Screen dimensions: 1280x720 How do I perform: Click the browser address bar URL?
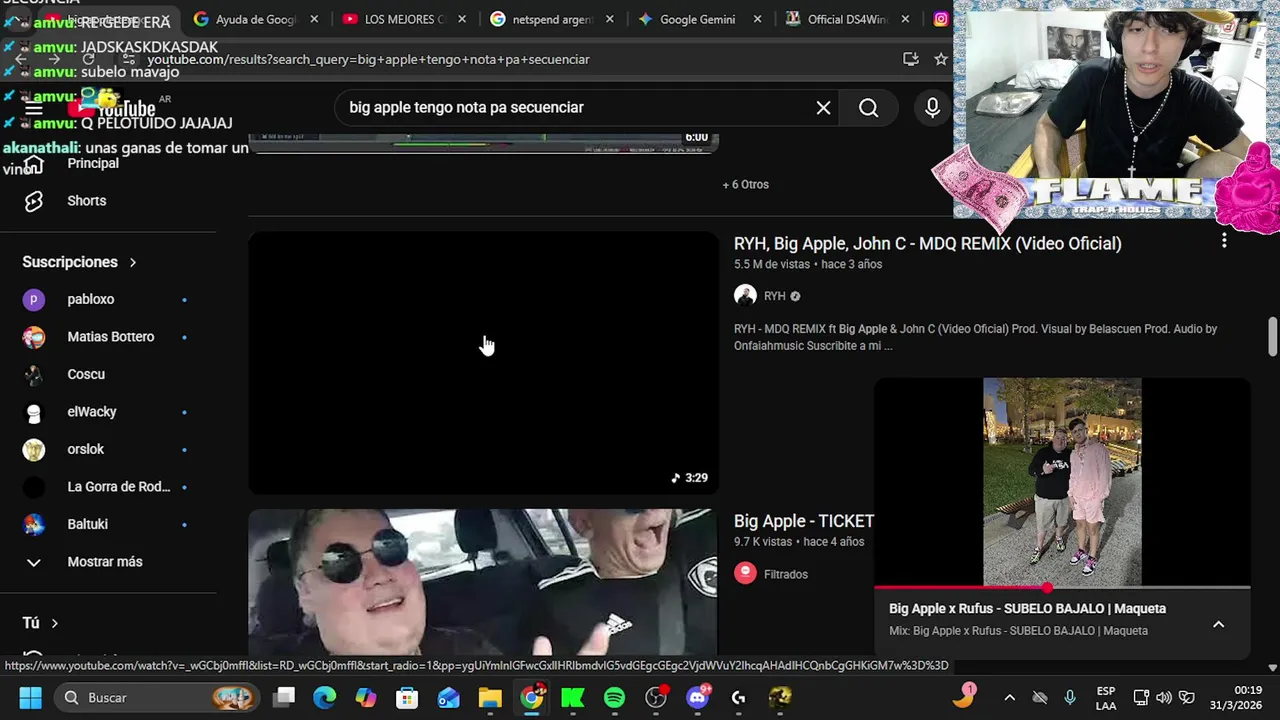[369, 59]
